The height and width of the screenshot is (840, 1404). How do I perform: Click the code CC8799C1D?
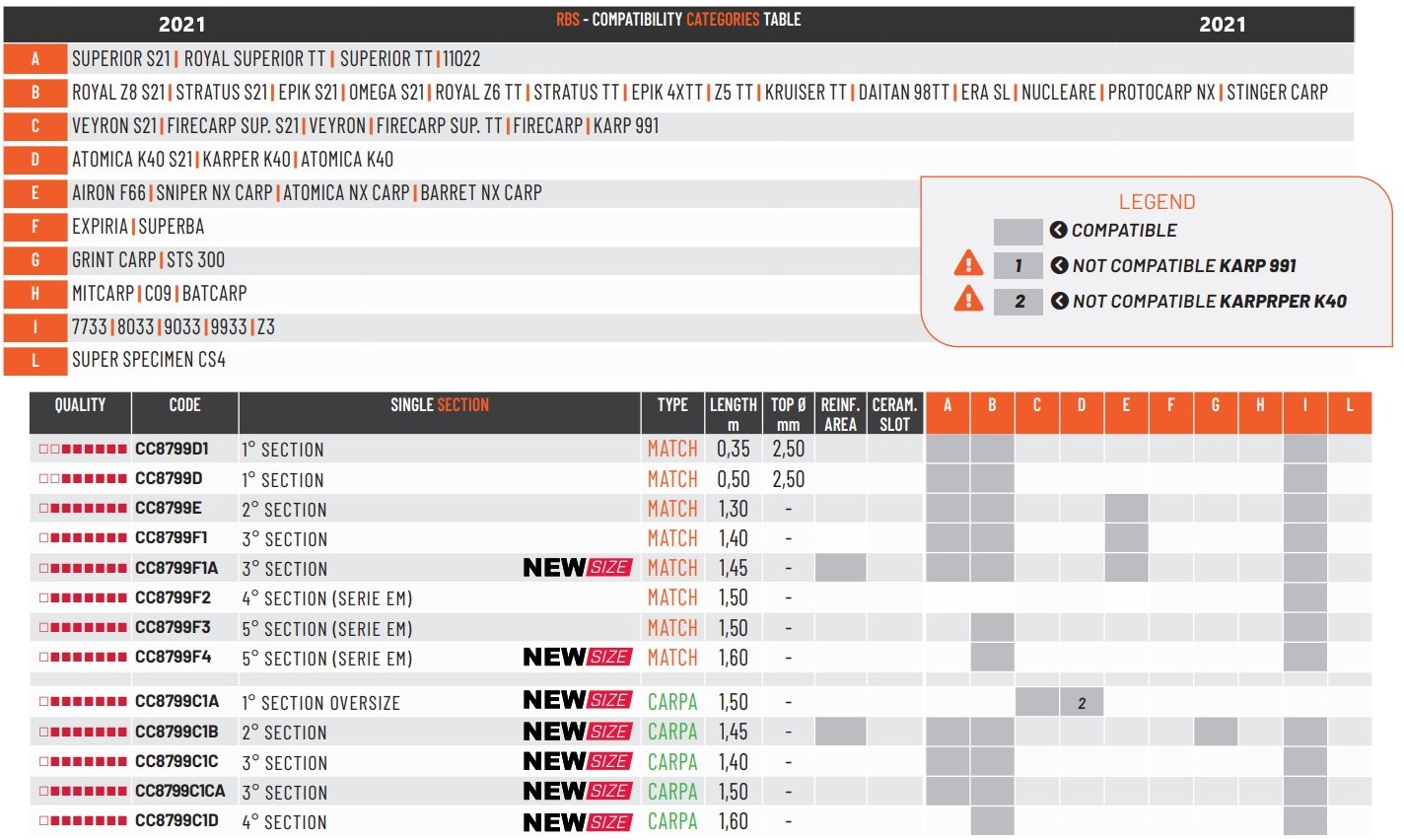(x=176, y=821)
